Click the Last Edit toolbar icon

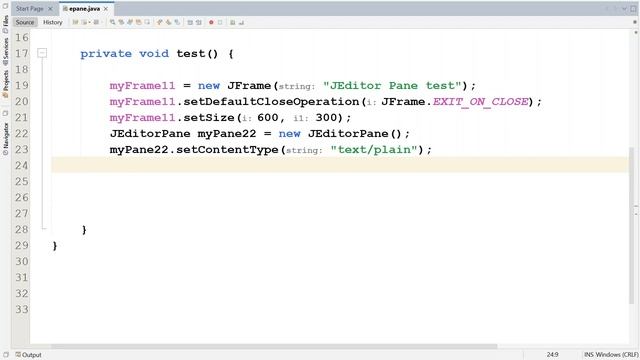click(x=75, y=22)
